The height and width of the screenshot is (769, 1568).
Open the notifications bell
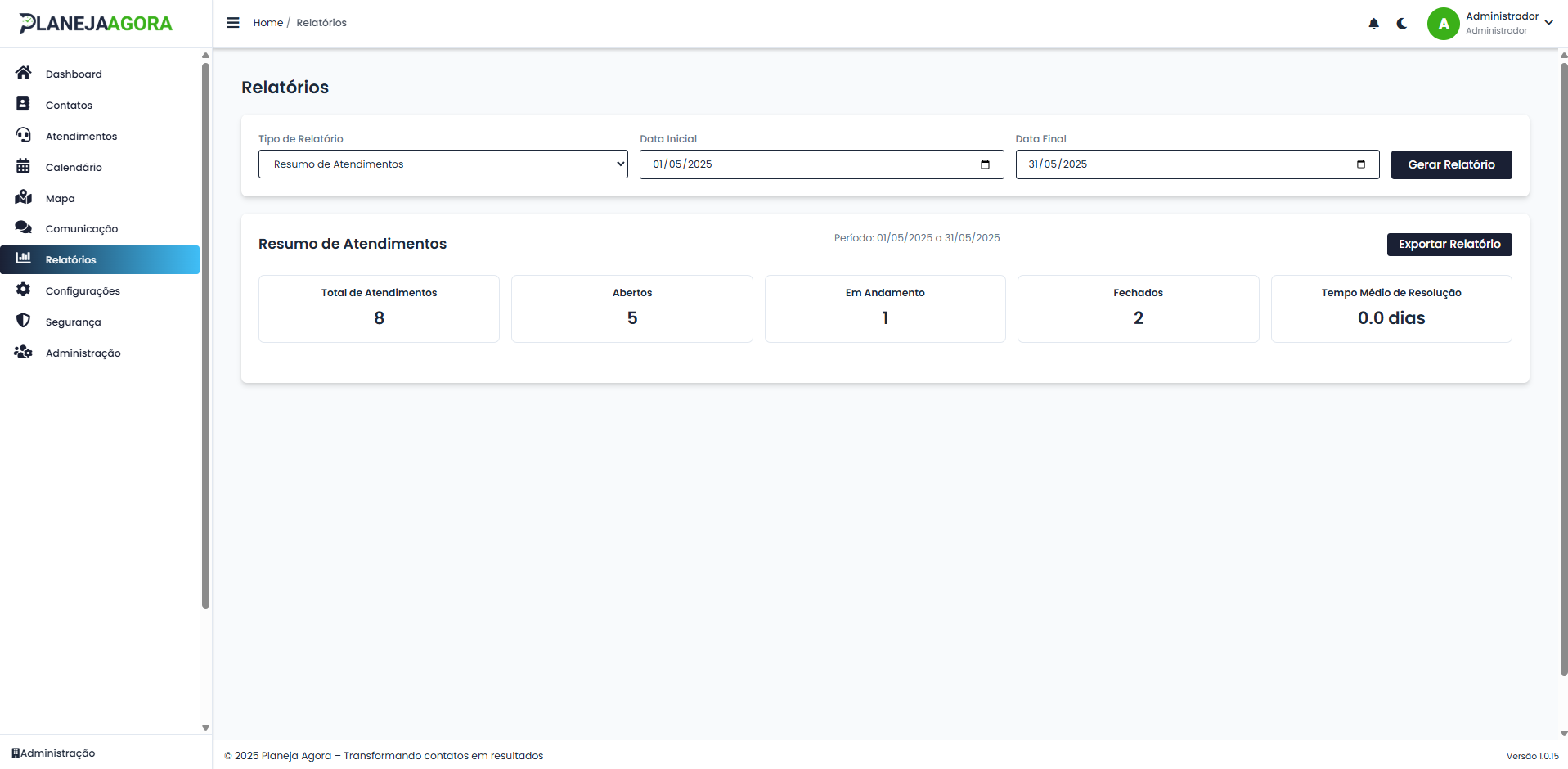coord(1373,24)
